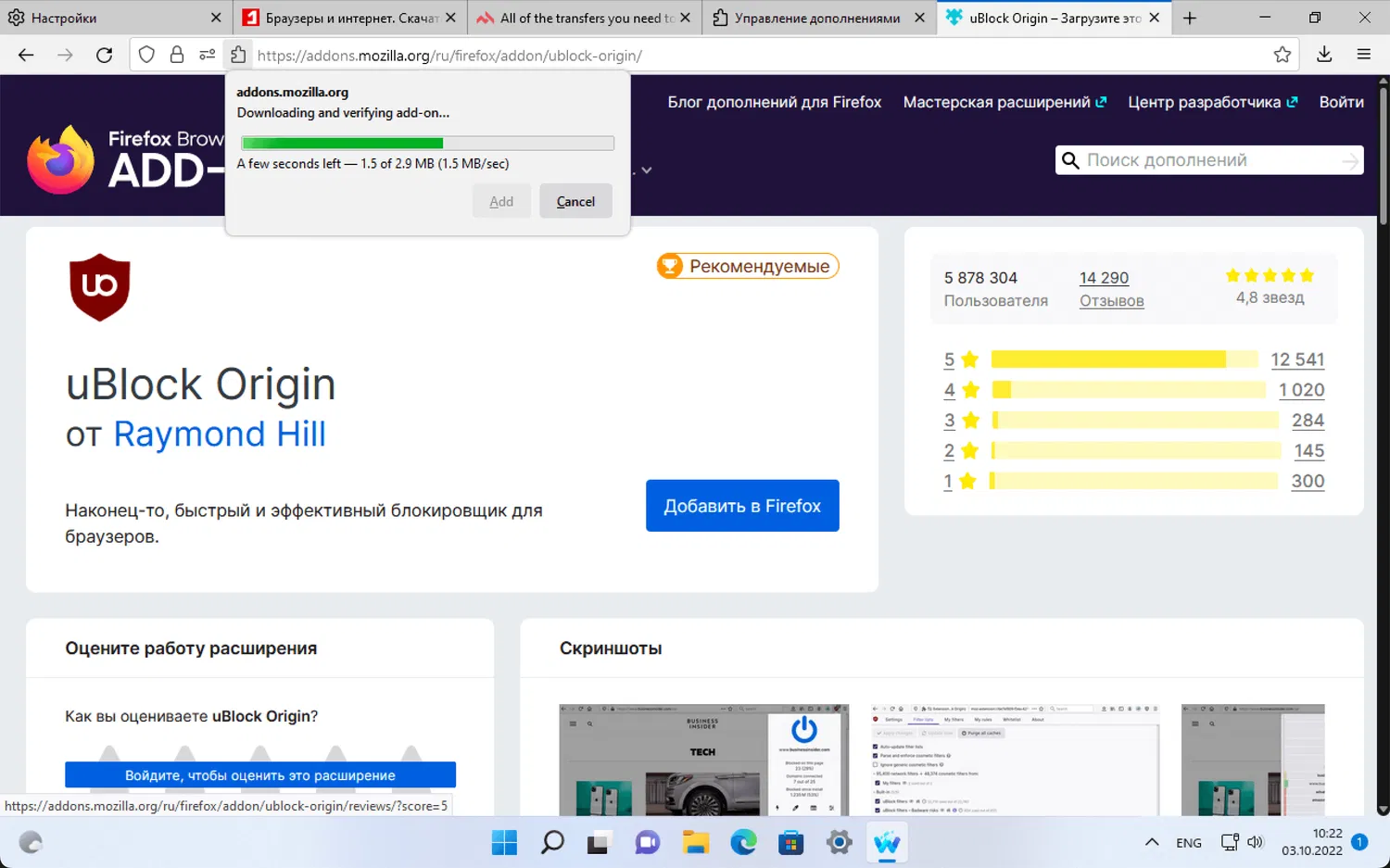Open the tracking protection shield panel
This screenshot has width=1390, height=868.
coord(146,56)
